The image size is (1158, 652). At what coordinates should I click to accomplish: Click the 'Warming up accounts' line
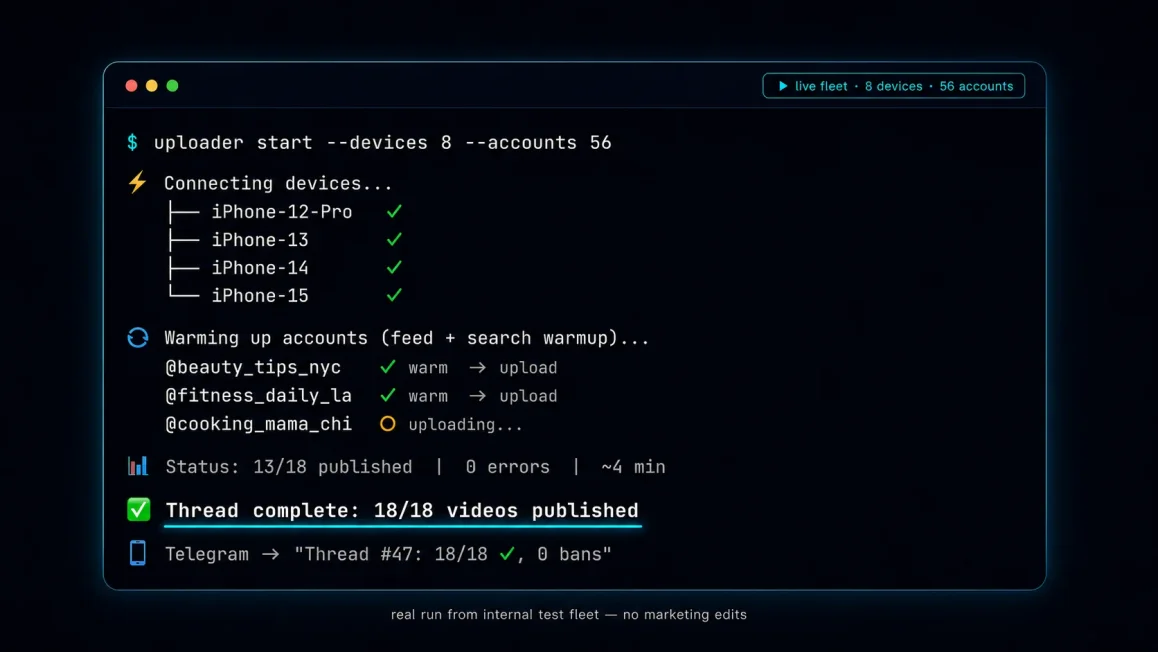pyautogui.click(x=406, y=338)
